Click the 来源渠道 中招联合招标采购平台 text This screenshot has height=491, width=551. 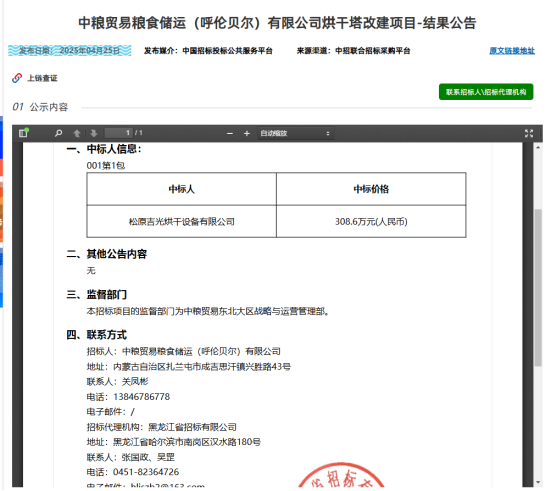[x=354, y=51]
